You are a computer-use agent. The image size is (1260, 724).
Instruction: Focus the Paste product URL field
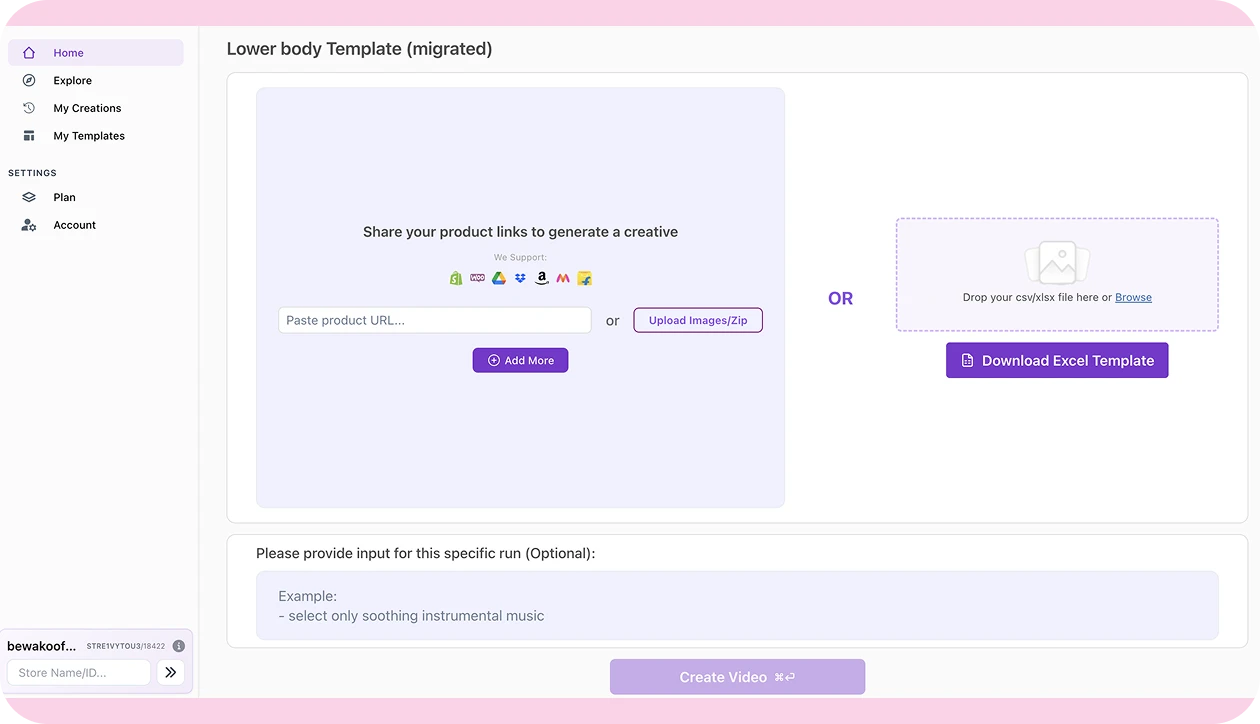point(435,320)
